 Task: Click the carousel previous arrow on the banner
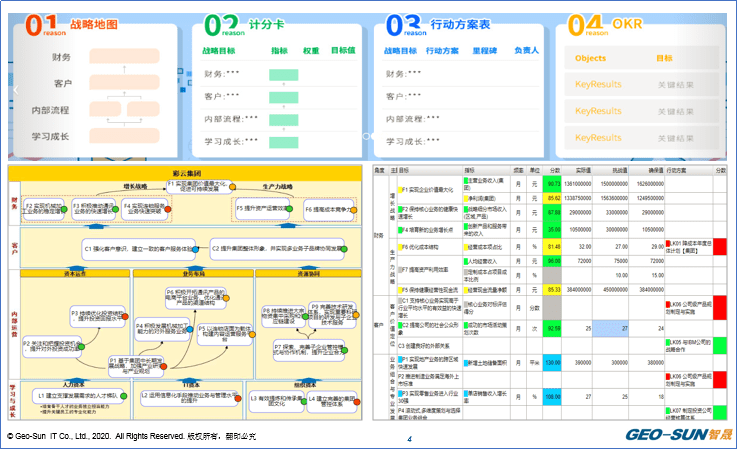[x=16, y=89]
